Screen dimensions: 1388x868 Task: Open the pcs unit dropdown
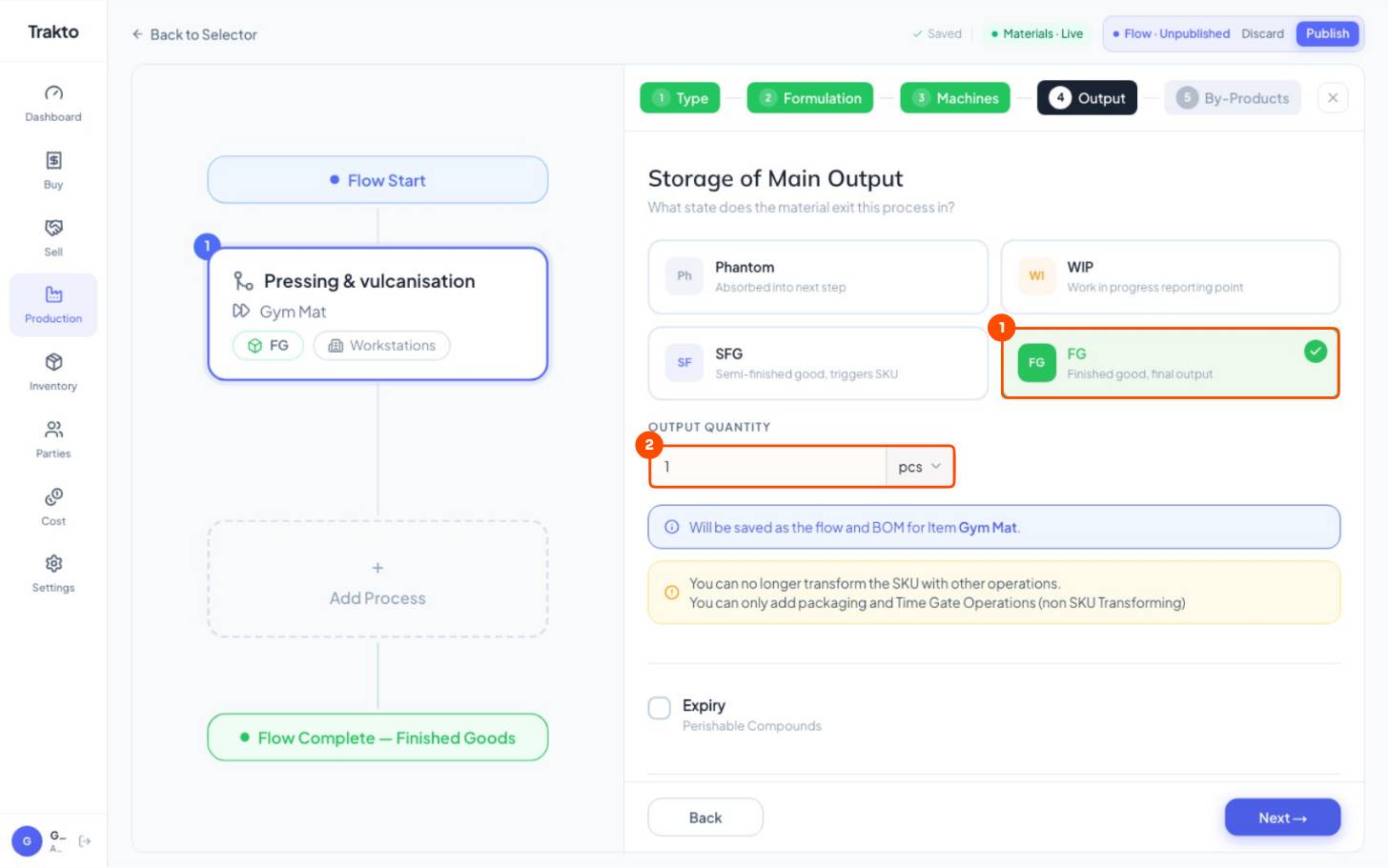(920, 467)
